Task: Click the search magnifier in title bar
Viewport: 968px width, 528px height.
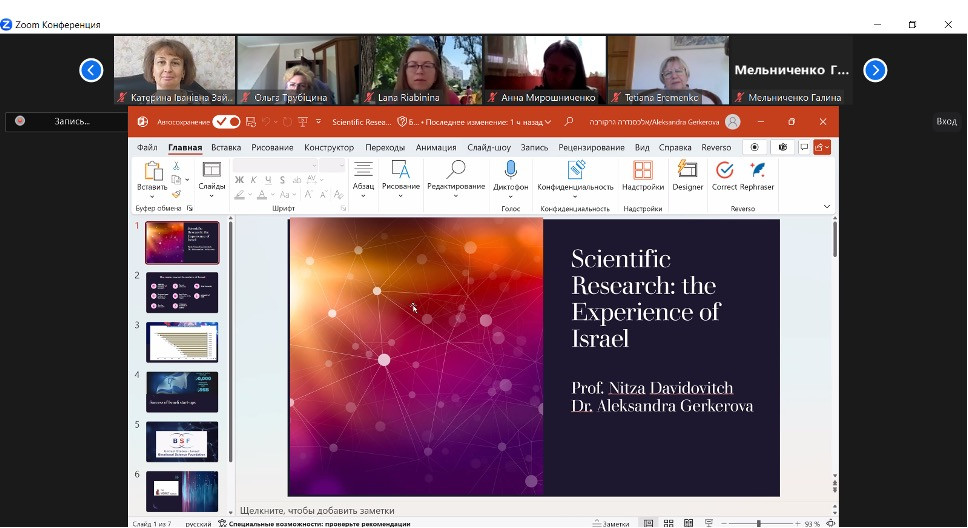Action: pos(569,122)
